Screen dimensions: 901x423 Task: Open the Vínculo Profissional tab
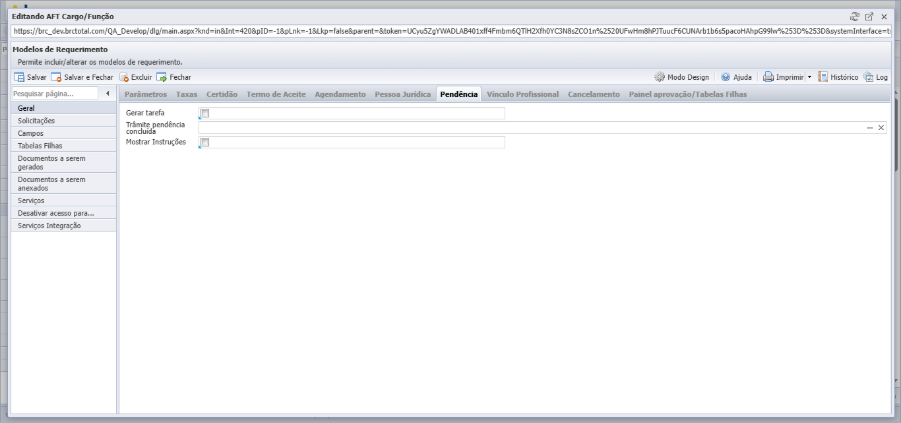[523, 94]
